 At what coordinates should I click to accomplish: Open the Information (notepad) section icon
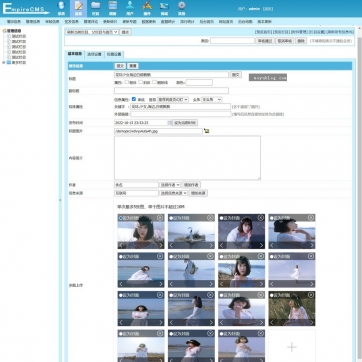tap(78, 8)
